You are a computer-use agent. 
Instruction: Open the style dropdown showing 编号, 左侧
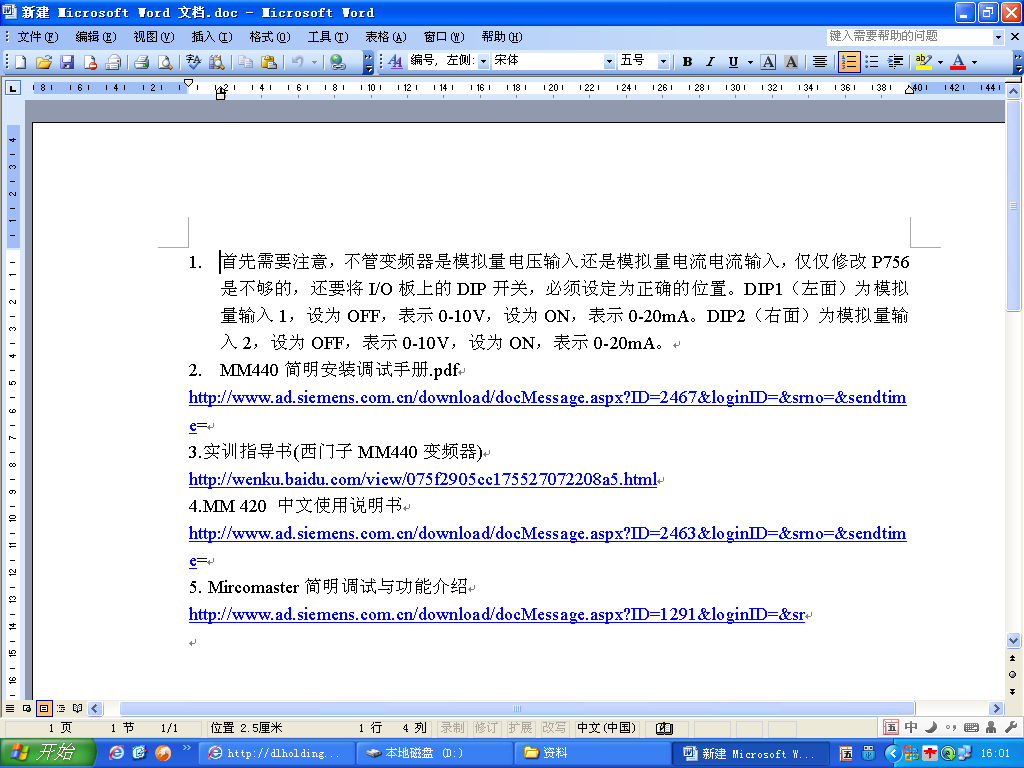[484, 61]
